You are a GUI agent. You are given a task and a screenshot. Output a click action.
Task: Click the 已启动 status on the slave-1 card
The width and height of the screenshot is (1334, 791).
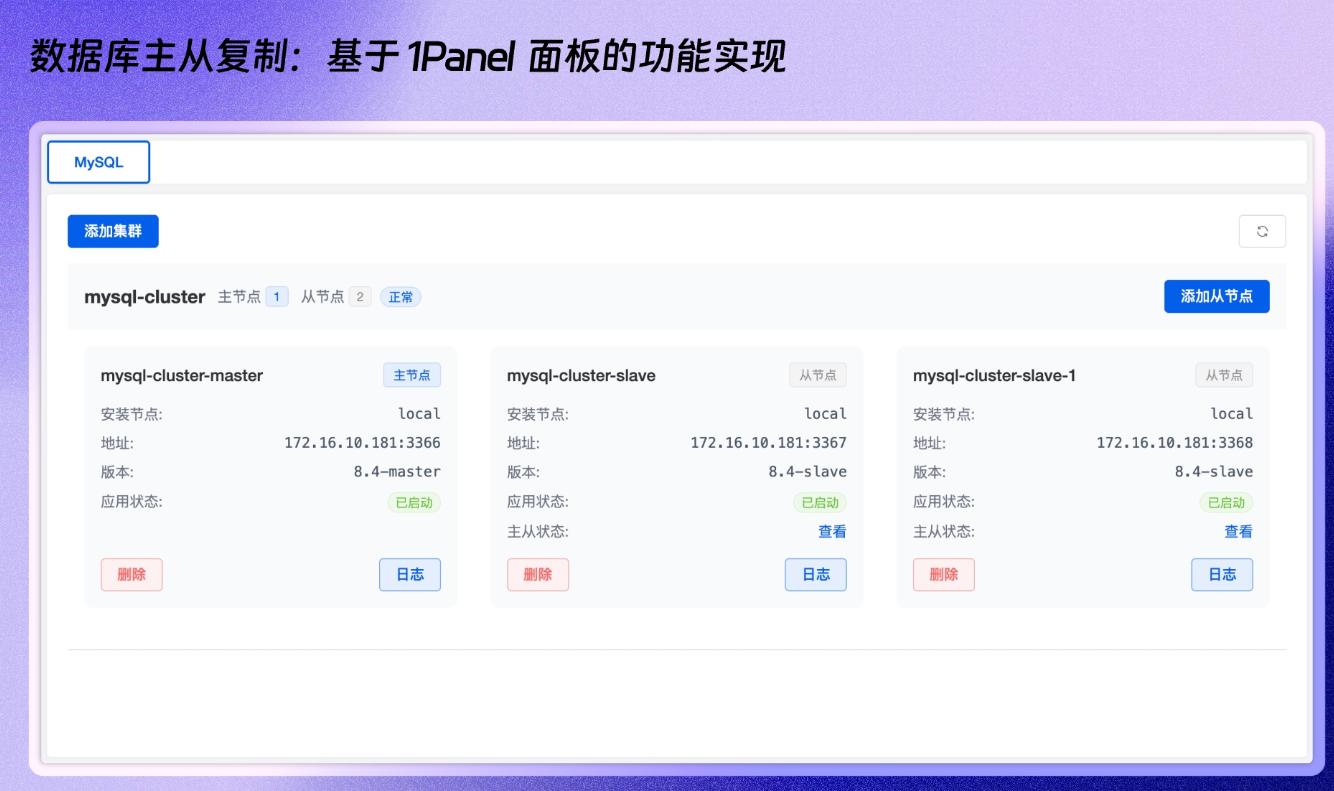click(x=1226, y=502)
